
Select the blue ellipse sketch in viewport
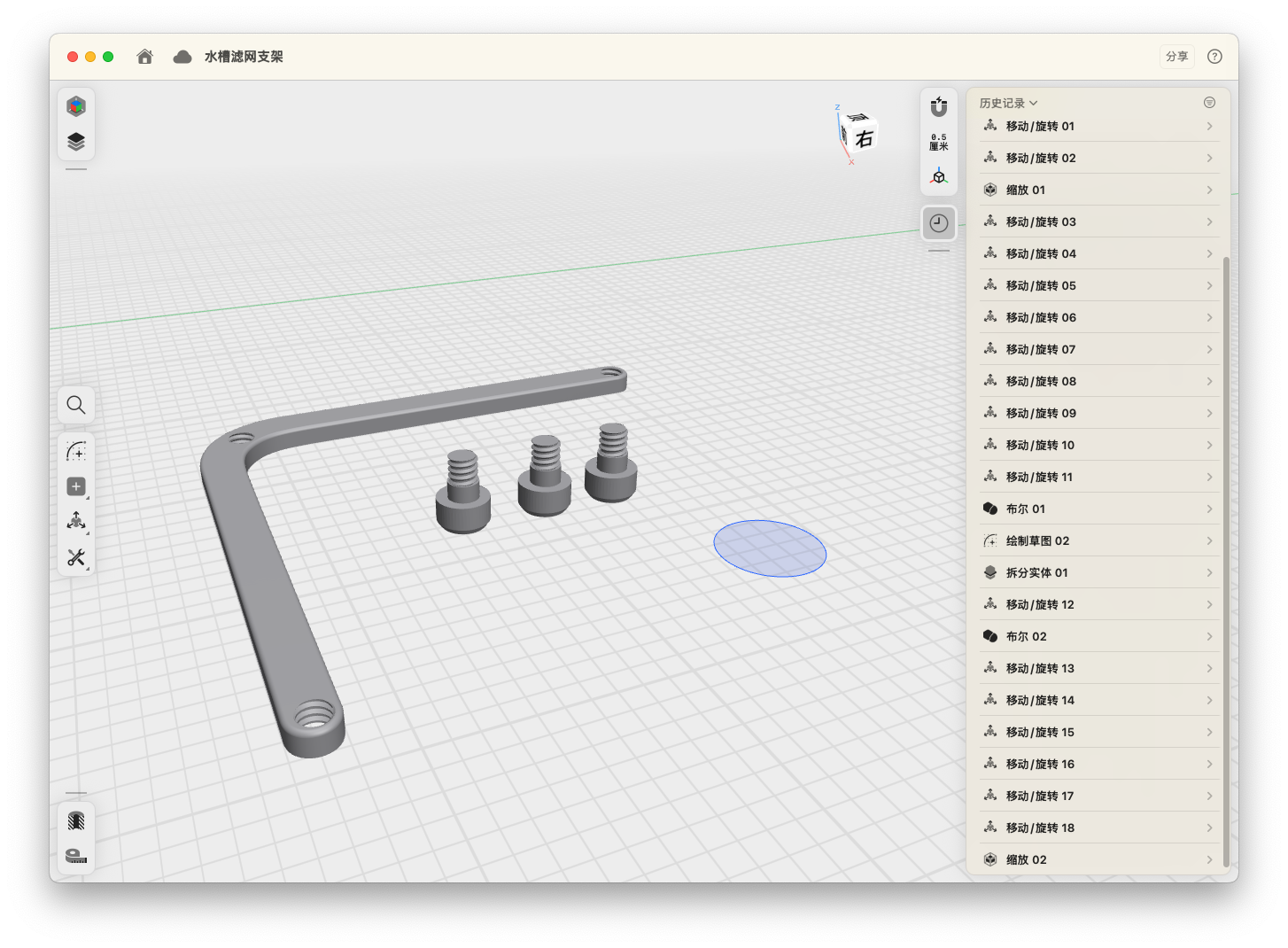[x=770, y=548]
